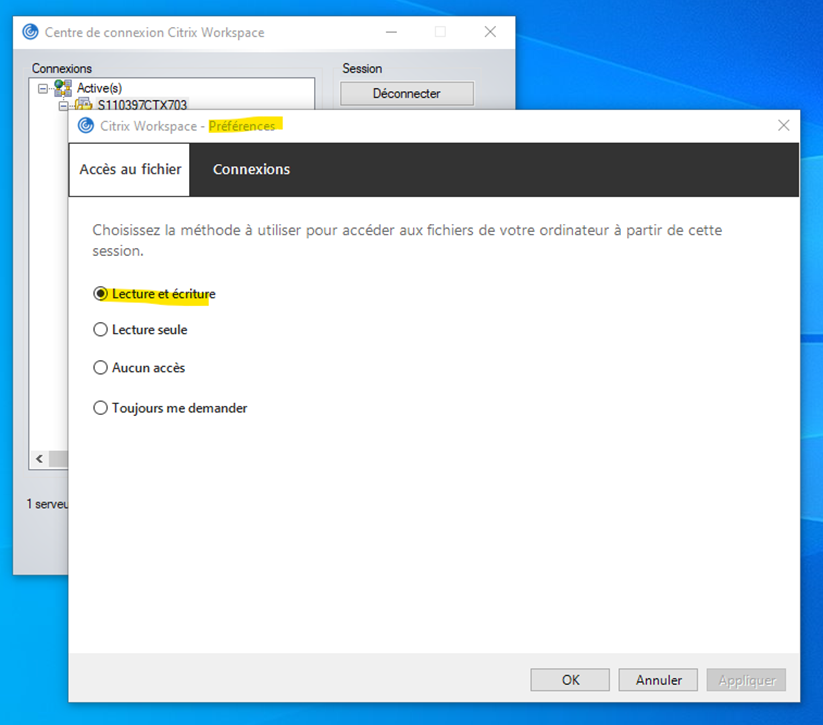Select the S110397CTX703 entry in the tree
The height and width of the screenshot is (725, 823).
click(142, 105)
